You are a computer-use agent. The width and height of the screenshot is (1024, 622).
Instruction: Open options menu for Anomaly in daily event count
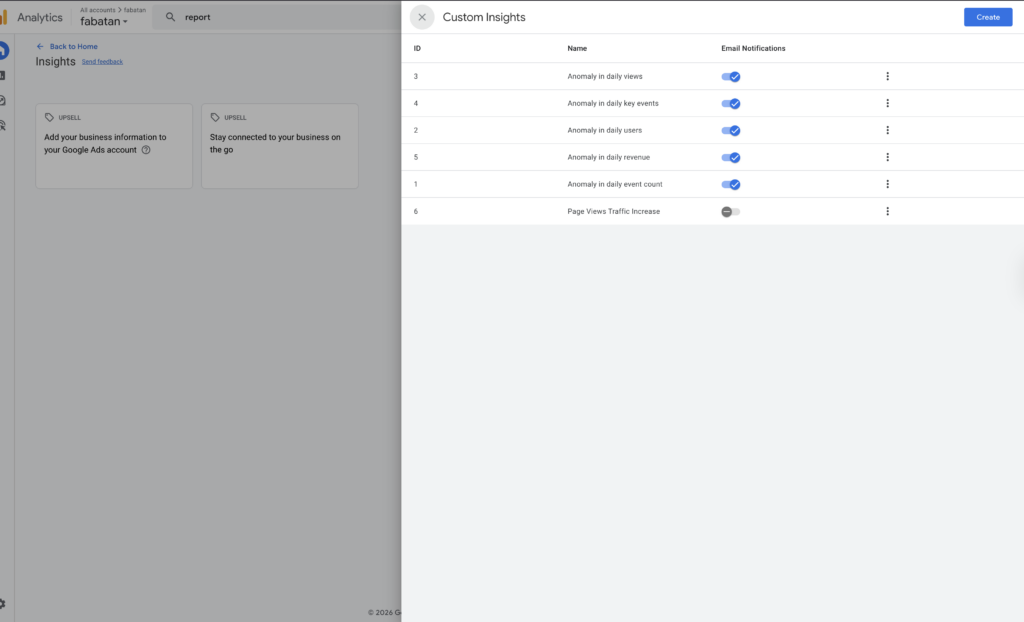[x=887, y=184]
